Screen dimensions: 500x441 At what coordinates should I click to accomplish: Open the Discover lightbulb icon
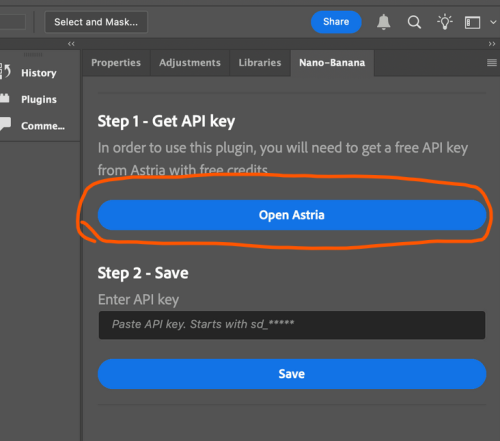(x=445, y=22)
